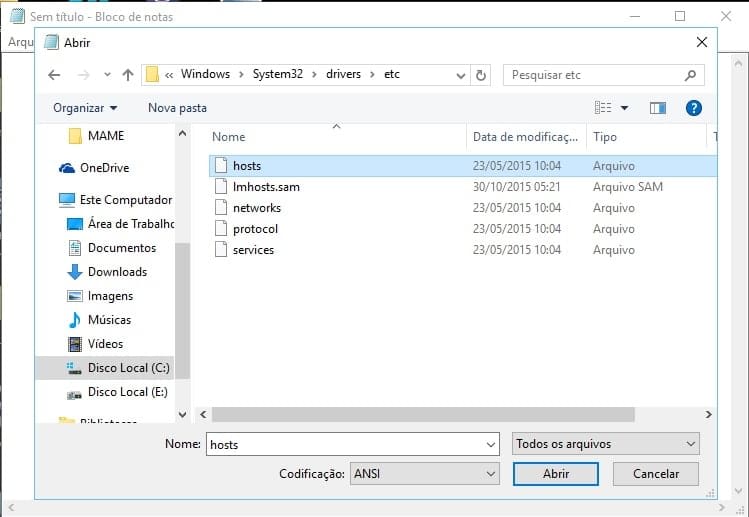This screenshot has height=517, width=749.
Task: Open the Codificação ANSI dropdown
Action: 425,474
